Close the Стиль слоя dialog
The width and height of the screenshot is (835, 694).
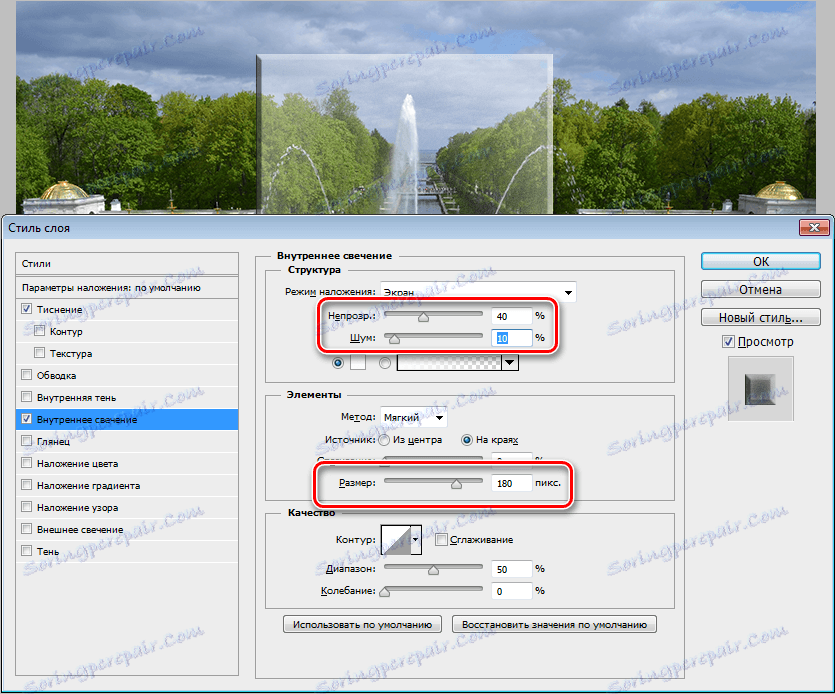click(814, 228)
